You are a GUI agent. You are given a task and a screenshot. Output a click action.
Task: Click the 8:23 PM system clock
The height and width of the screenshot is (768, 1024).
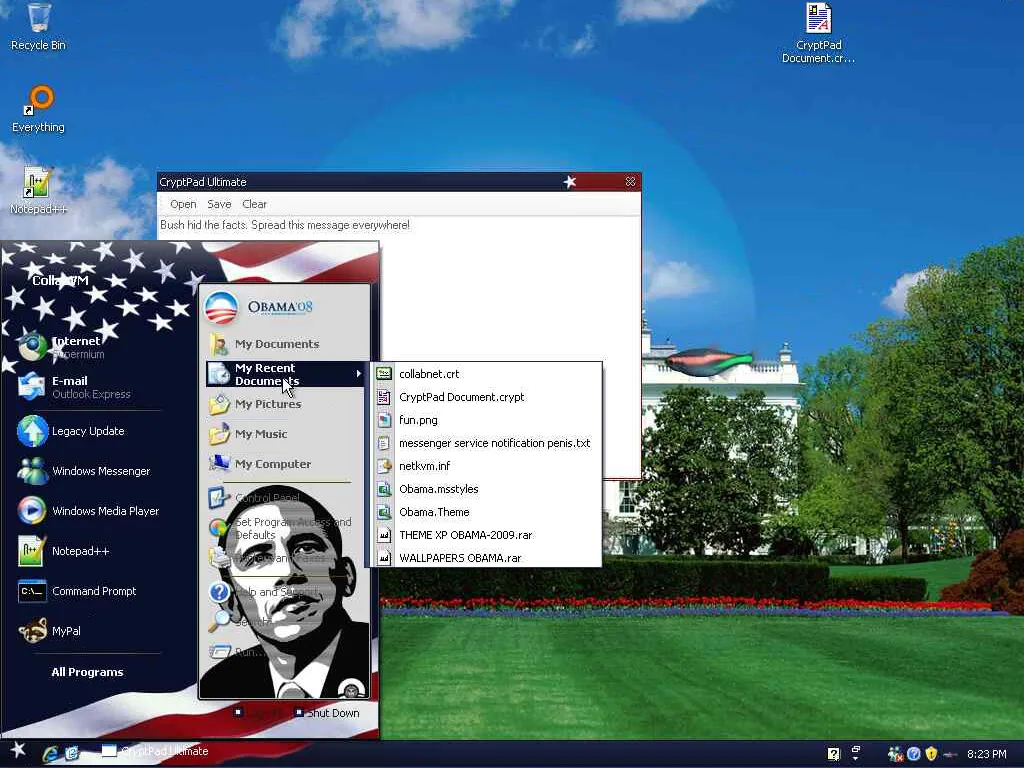tap(987, 754)
